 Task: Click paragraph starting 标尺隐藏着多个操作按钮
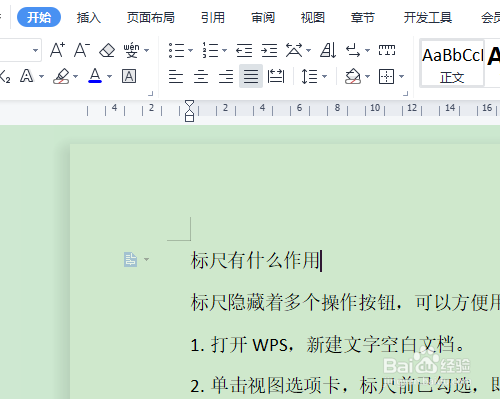click(345, 302)
